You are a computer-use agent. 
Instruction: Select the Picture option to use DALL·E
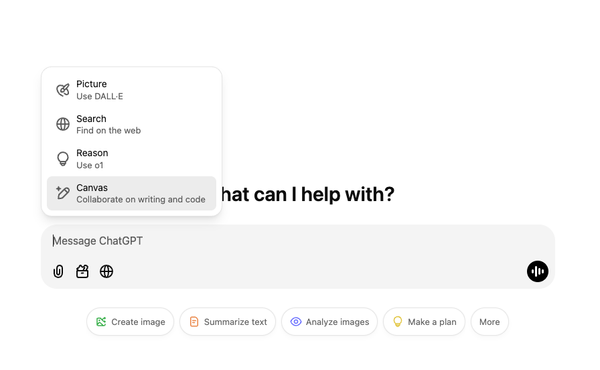[131, 90]
